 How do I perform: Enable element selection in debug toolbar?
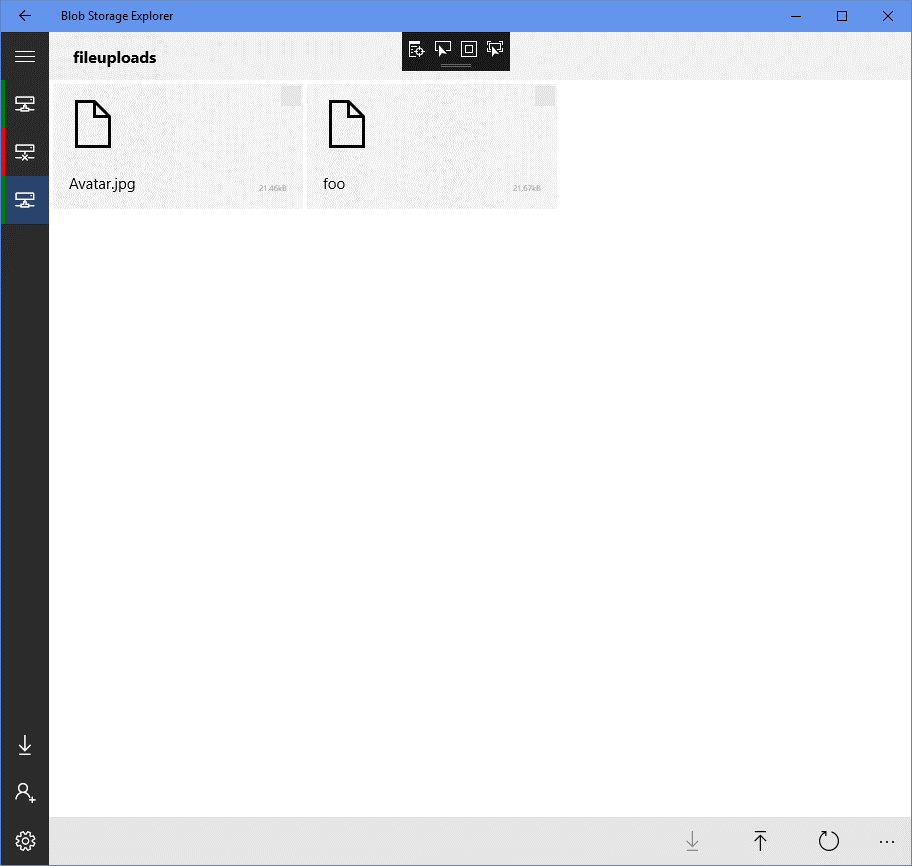point(443,48)
